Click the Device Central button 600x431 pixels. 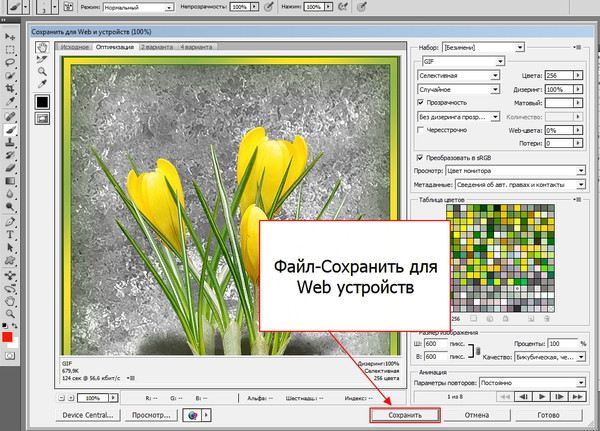pos(88,415)
